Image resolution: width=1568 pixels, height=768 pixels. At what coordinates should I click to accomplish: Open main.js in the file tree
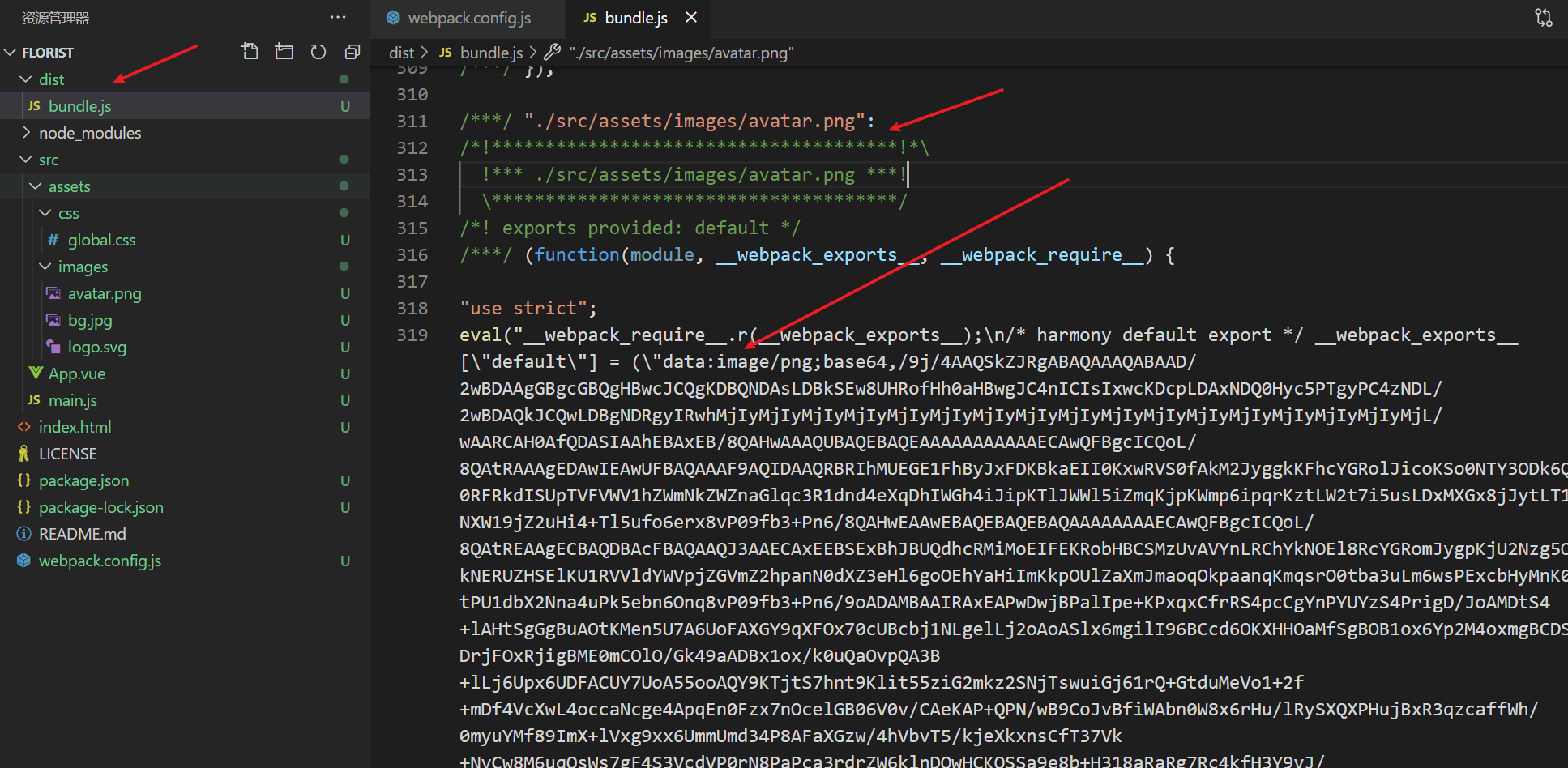pyautogui.click(x=185, y=400)
